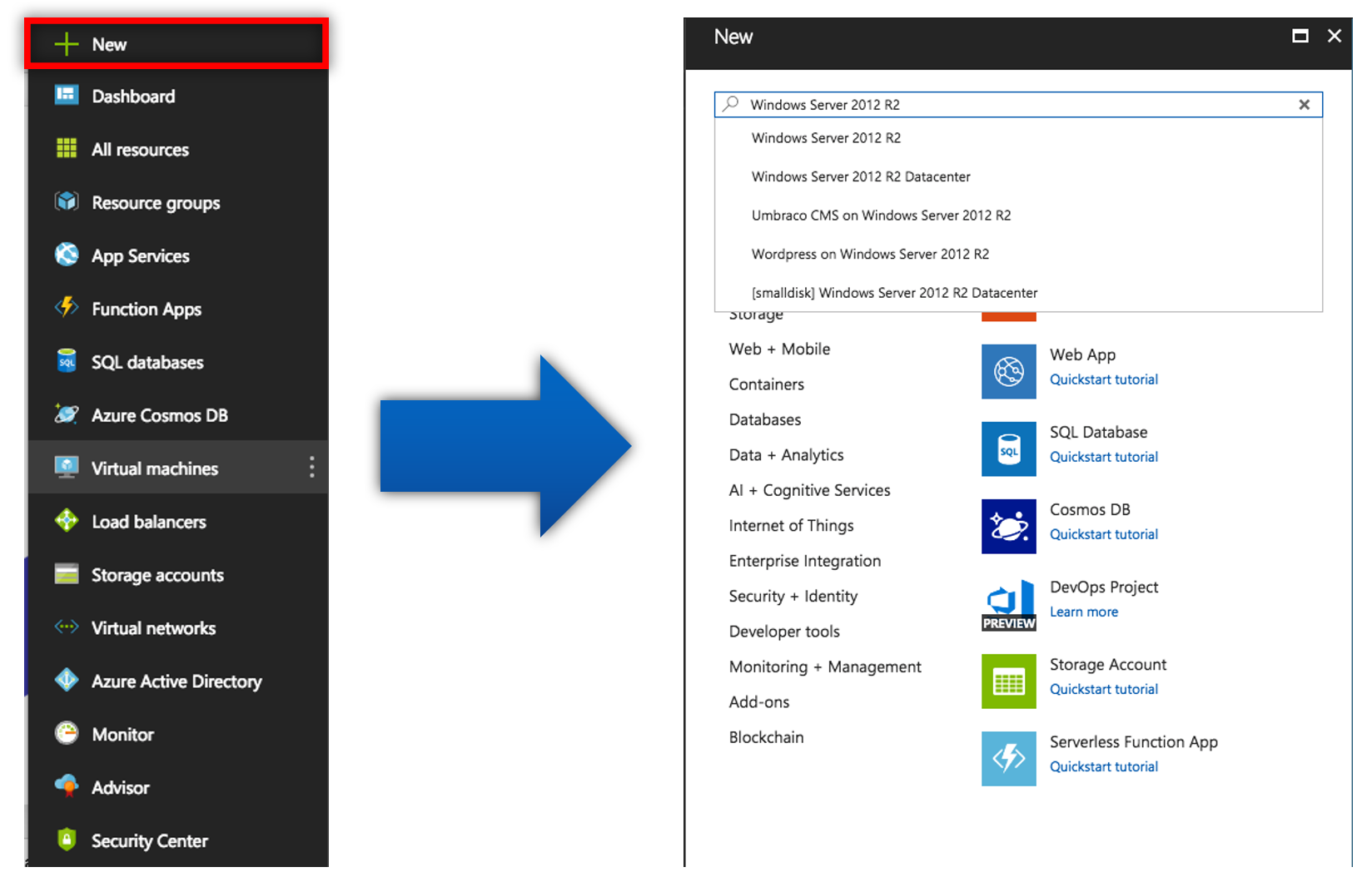Open the Web + Mobile category
Screen dimensions: 1372x887
(779, 349)
